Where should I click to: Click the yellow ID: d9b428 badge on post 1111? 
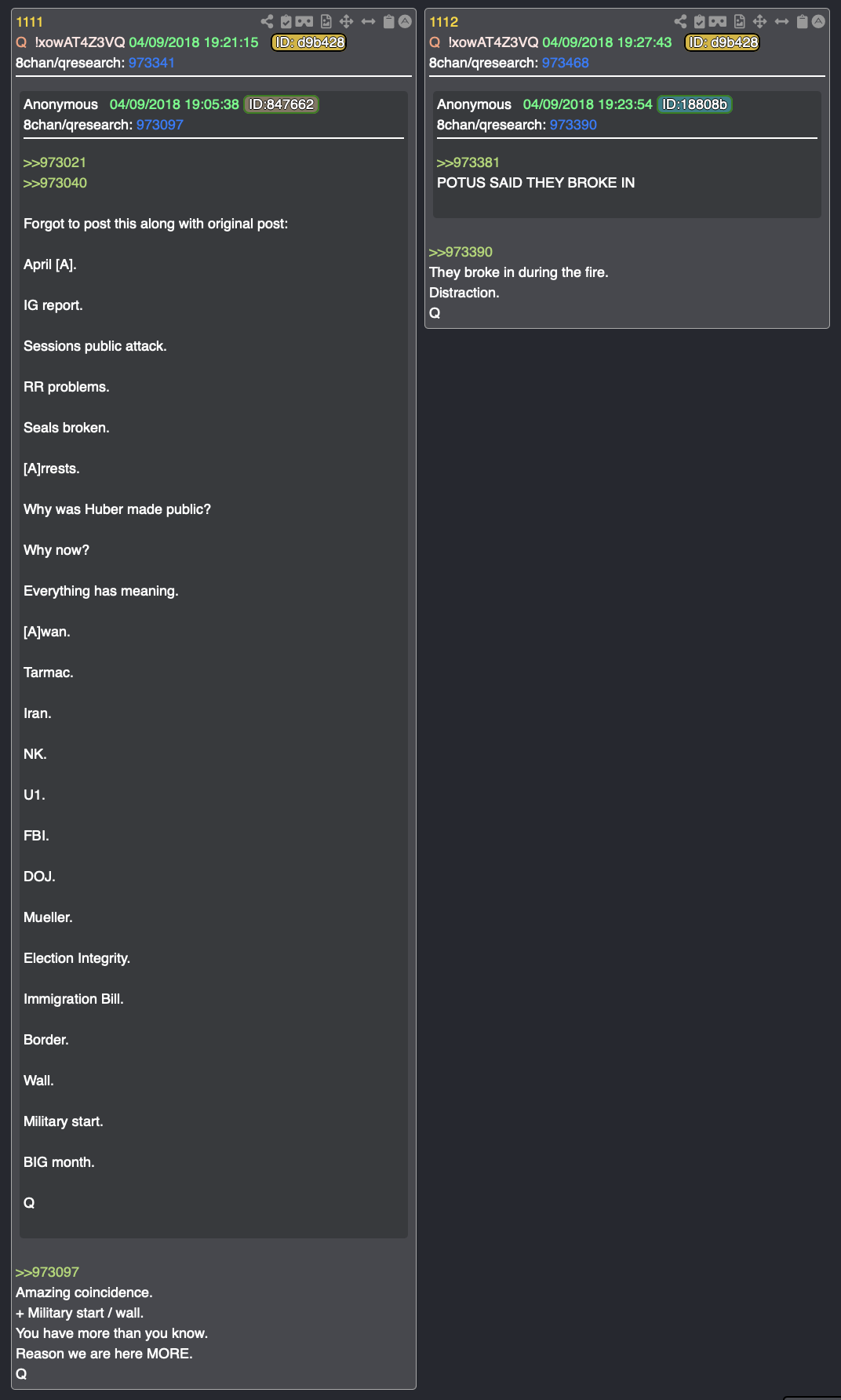pyautogui.click(x=309, y=42)
